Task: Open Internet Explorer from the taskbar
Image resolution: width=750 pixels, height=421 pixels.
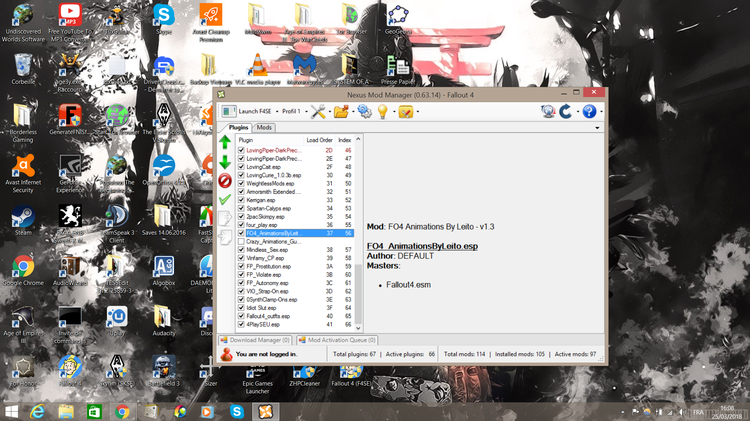Action: [38, 411]
